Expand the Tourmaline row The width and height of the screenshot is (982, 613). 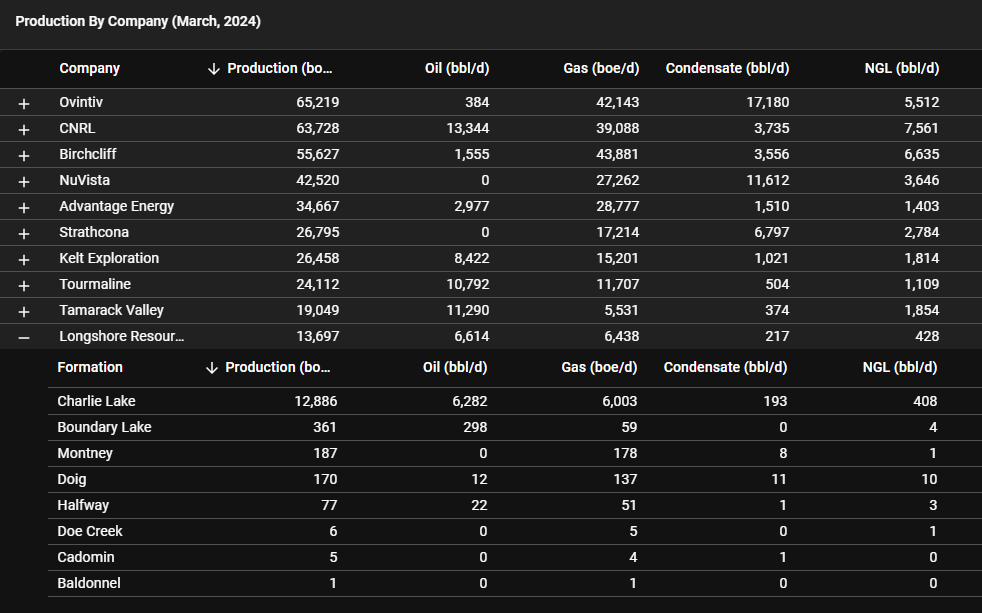tap(24, 286)
